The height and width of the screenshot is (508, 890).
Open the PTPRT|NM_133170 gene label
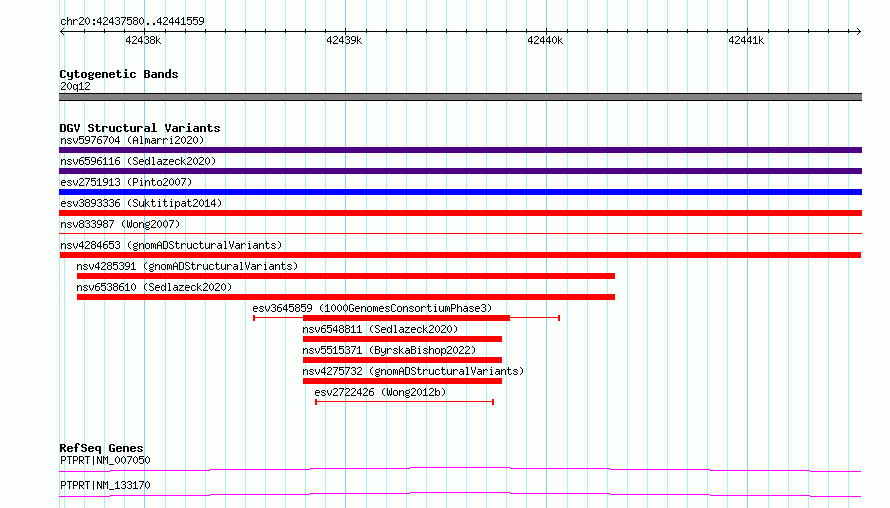click(x=105, y=485)
